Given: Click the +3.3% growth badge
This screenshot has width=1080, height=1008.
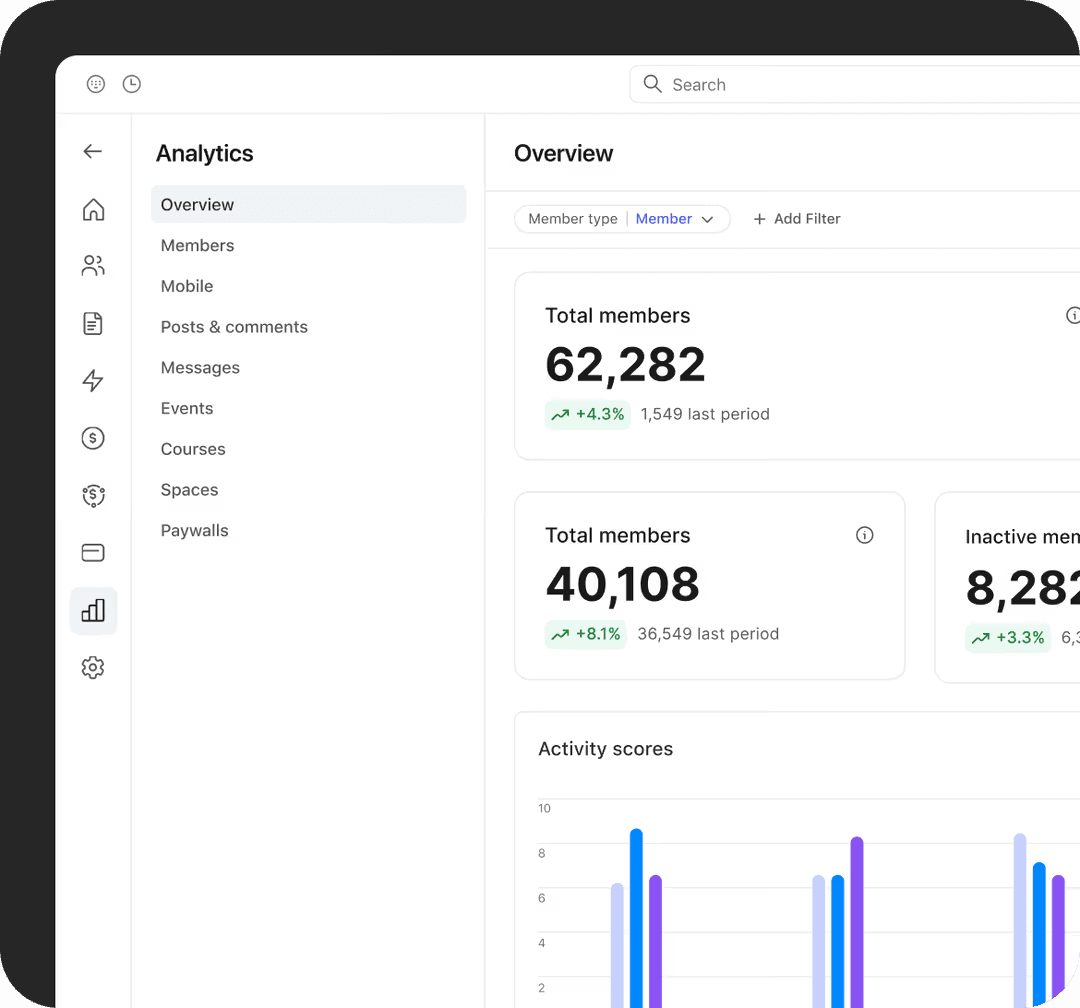Looking at the screenshot, I should 1008,637.
